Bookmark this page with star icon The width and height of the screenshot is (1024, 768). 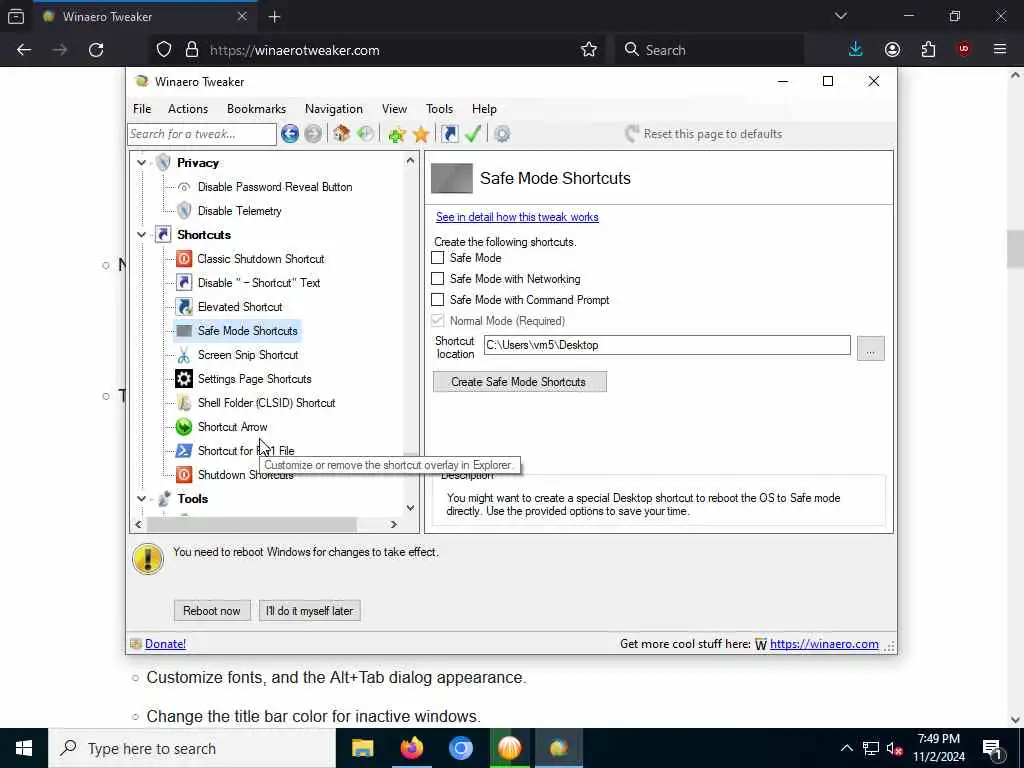tap(589, 50)
